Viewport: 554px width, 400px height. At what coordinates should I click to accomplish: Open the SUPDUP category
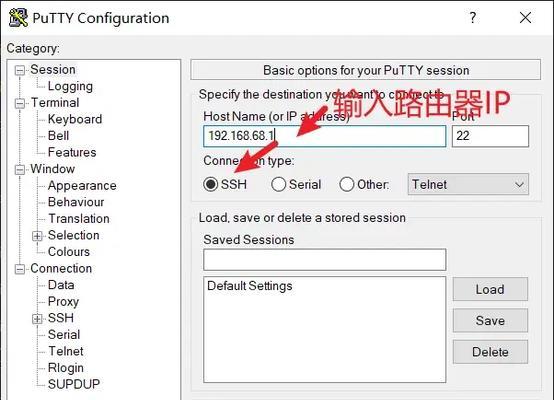(x=74, y=384)
